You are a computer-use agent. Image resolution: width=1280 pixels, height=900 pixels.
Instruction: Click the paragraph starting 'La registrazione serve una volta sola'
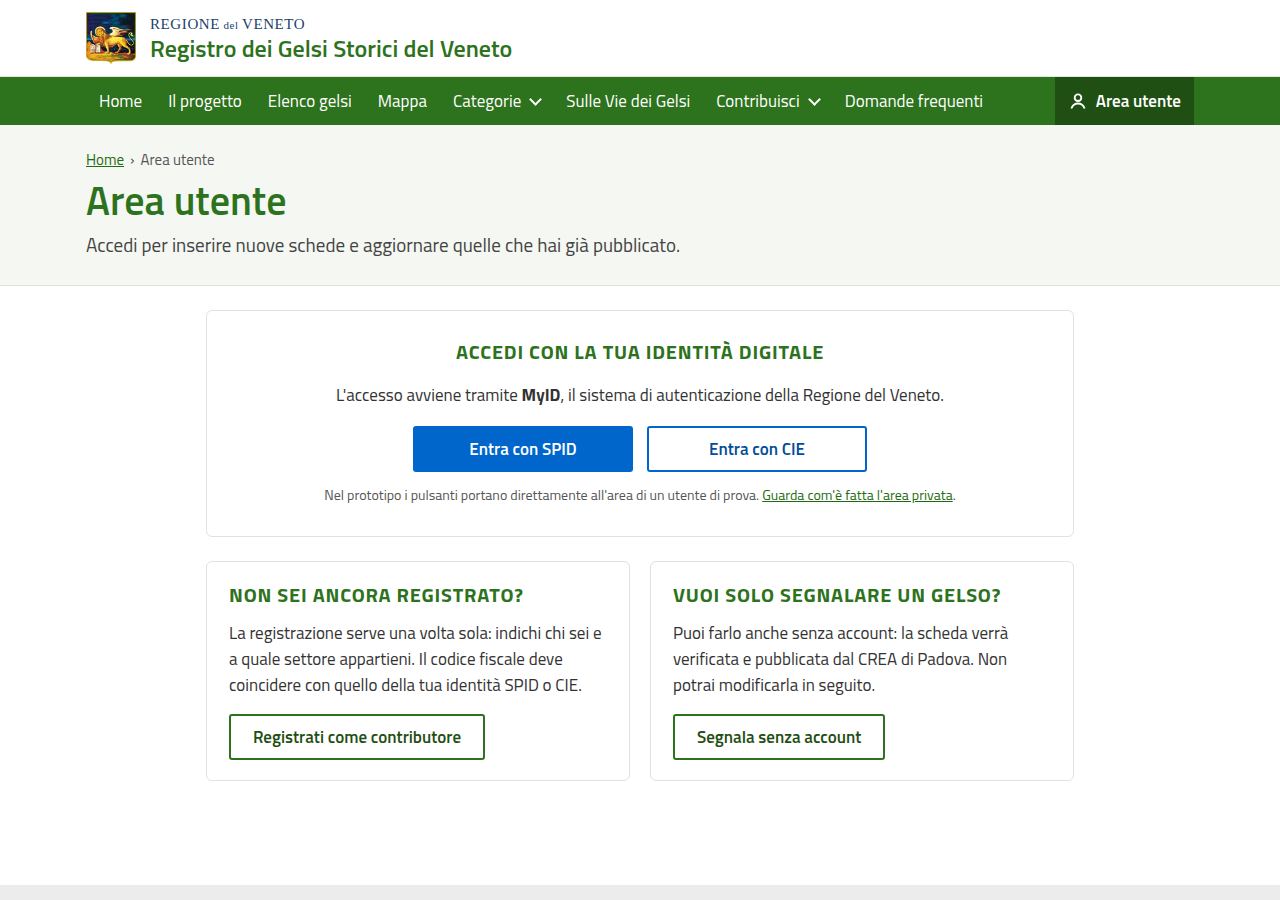click(416, 659)
